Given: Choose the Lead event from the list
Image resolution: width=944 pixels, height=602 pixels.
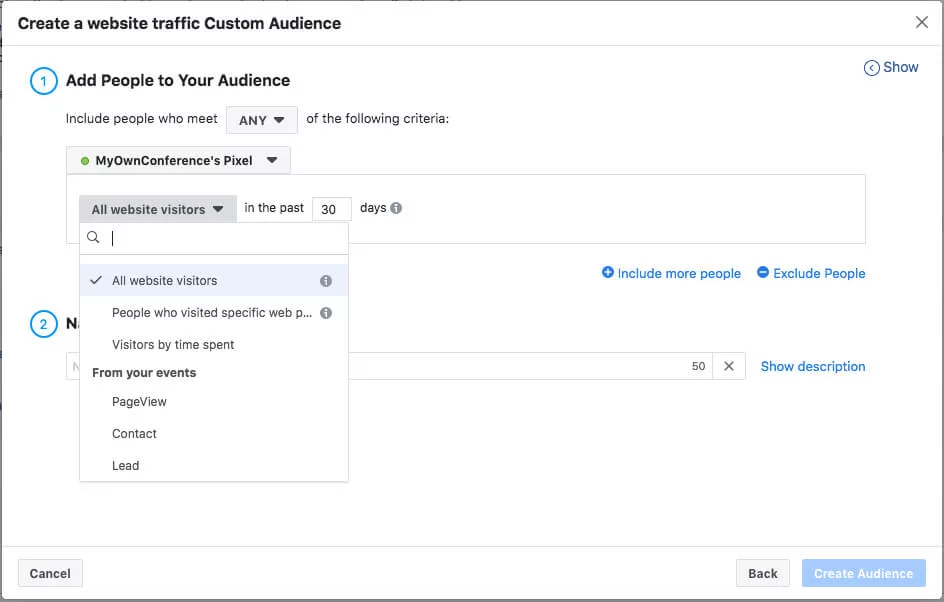Looking at the screenshot, I should coord(126,465).
